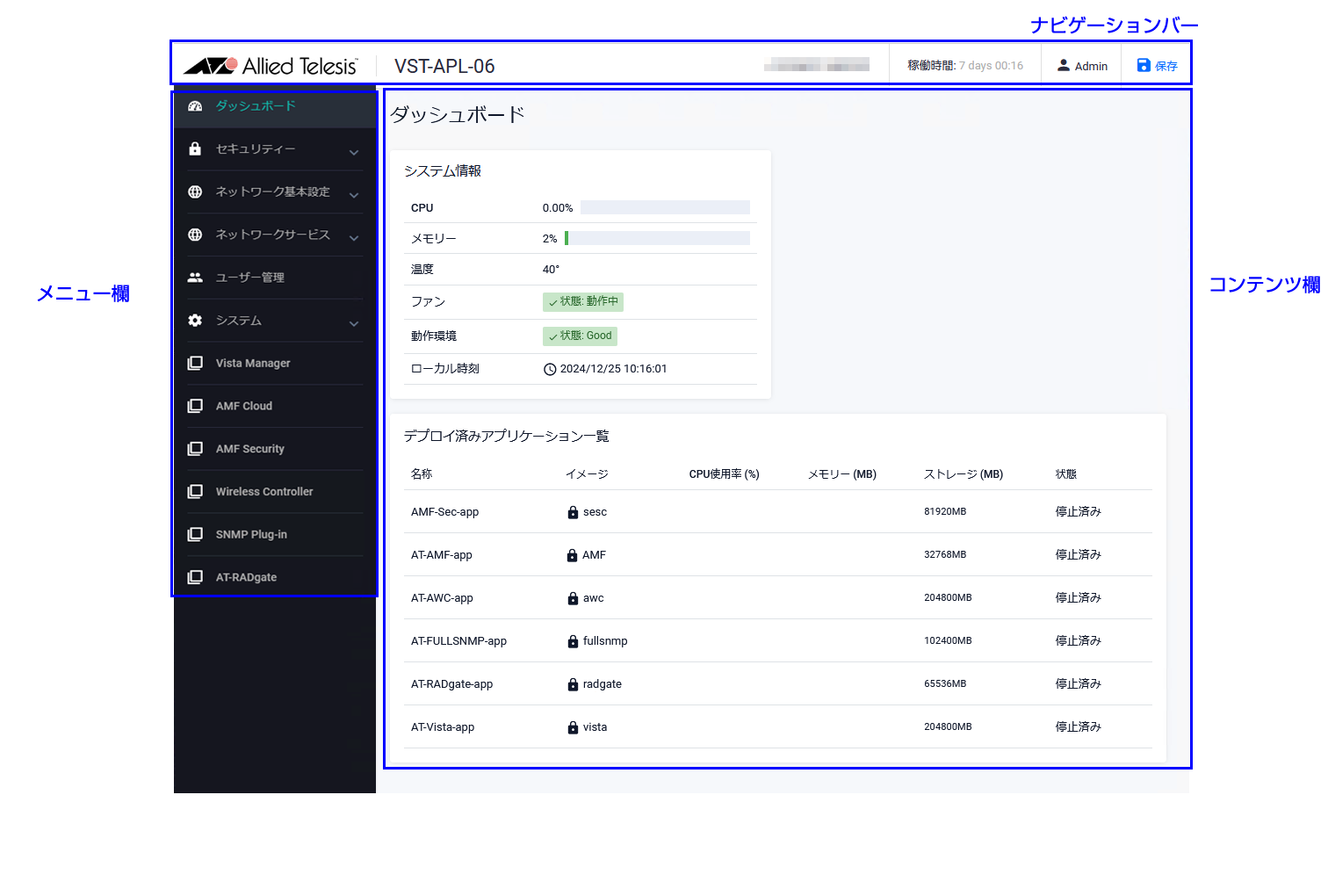The height and width of the screenshot is (896, 1328).
Task: Select the AT-Vista-app table row
Action: pyautogui.click(x=777, y=727)
